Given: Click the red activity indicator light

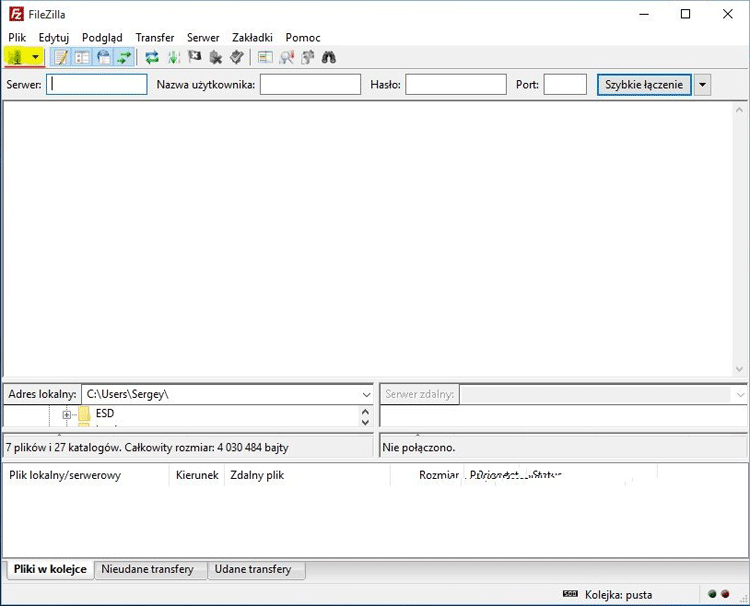Looking at the screenshot, I should click(x=725, y=594).
